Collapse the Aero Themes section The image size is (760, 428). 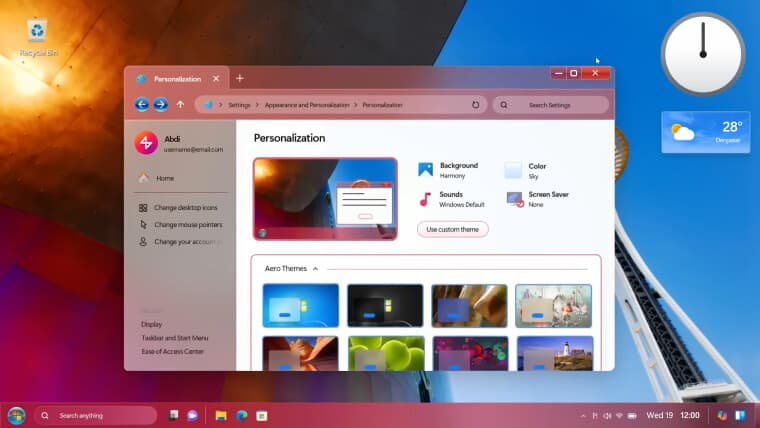[316, 269]
